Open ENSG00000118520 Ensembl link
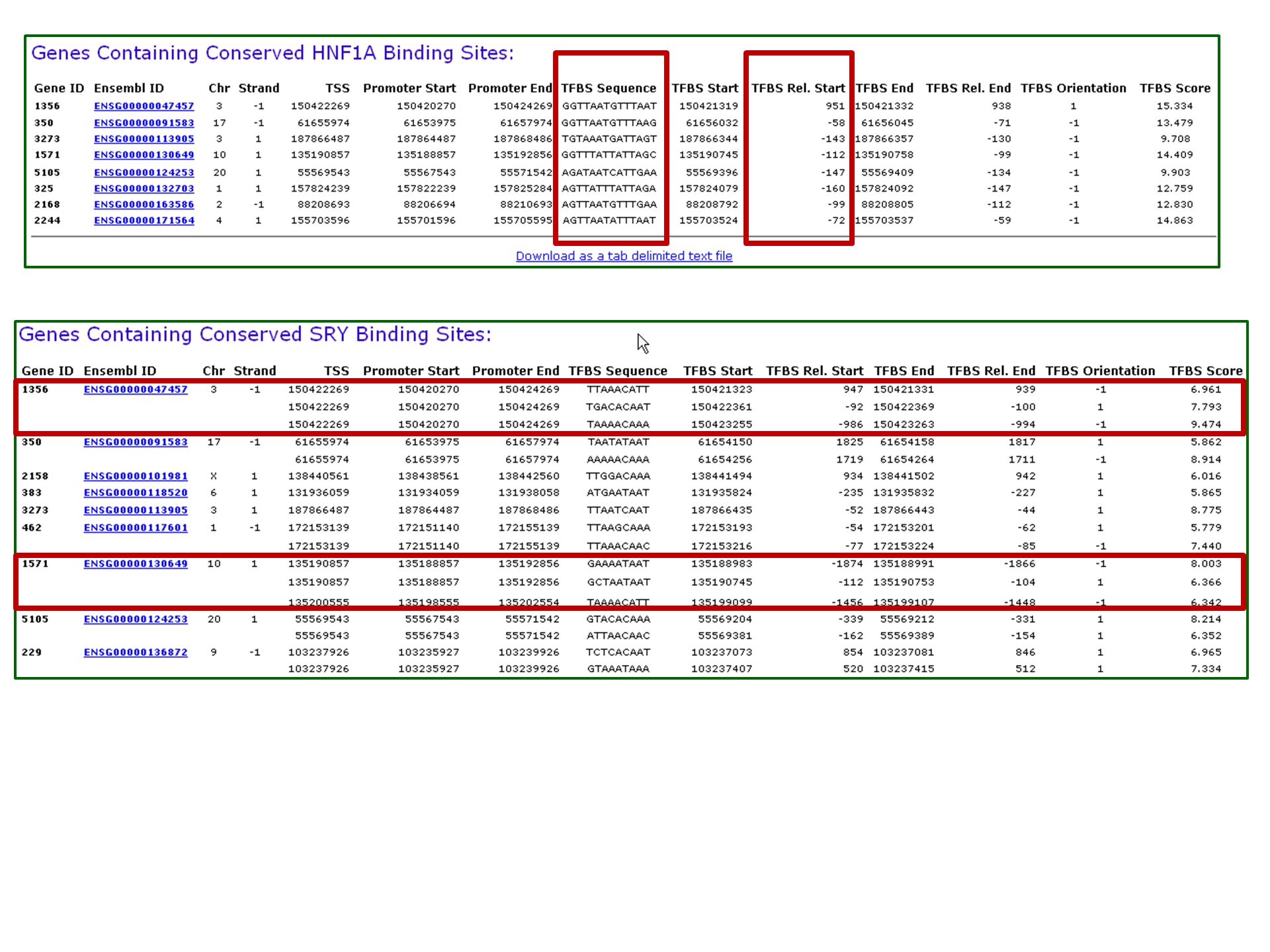Screen dimensions: 1270x952 tap(135, 493)
